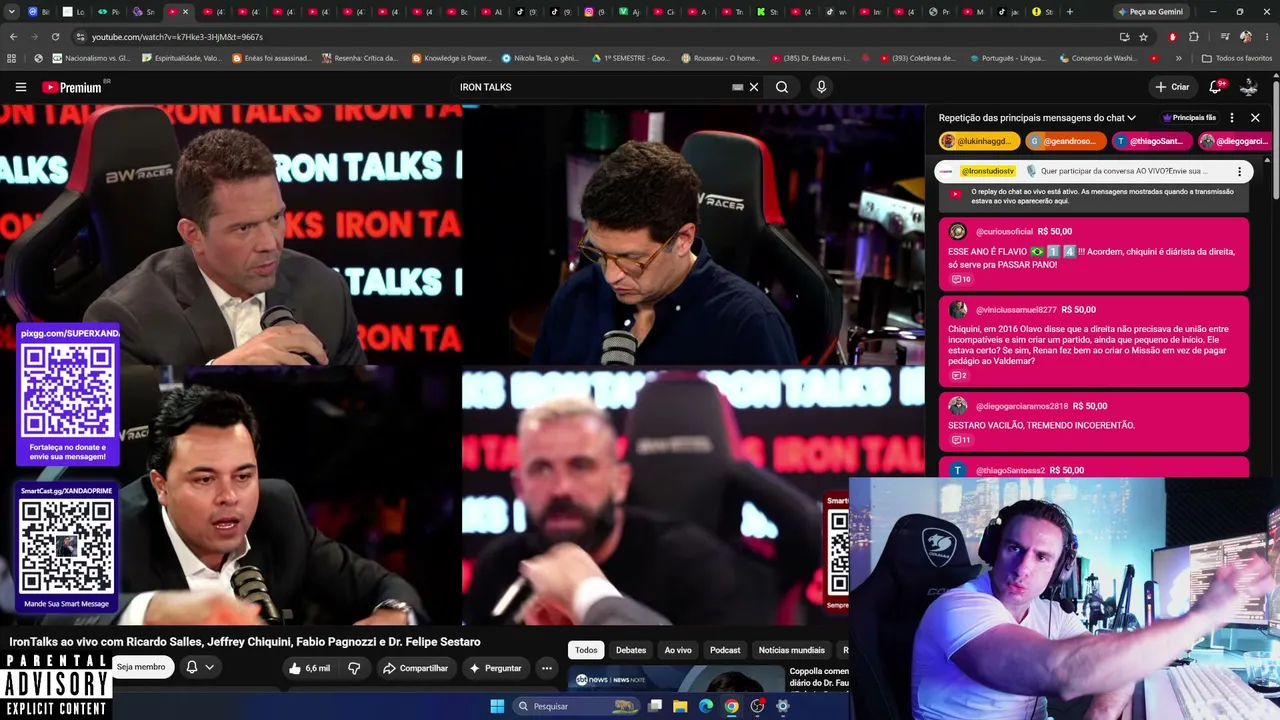Open the SBT News recommended video thumbnail

[676, 680]
